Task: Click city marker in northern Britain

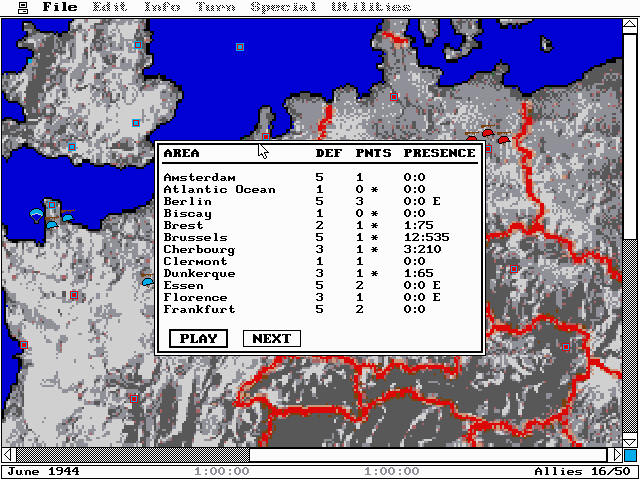Action: click(x=138, y=45)
